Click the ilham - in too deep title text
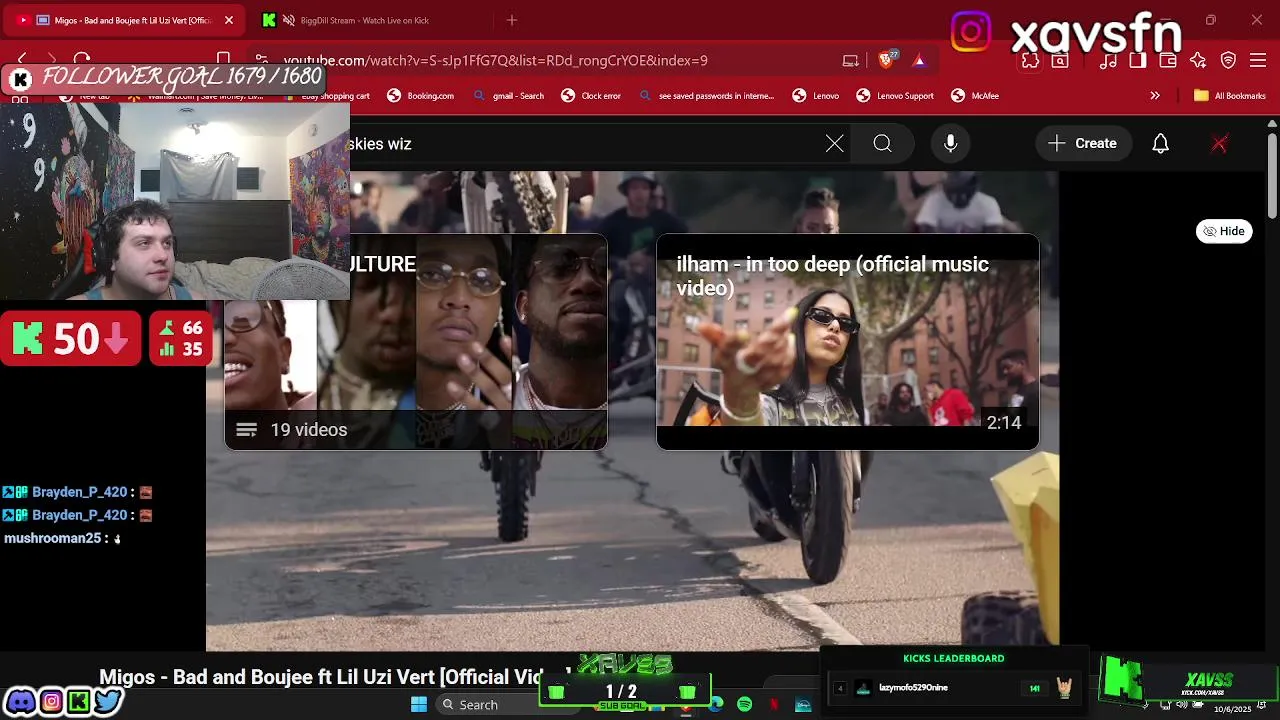This screenshot has width=1280, height=720. (832, 276)
